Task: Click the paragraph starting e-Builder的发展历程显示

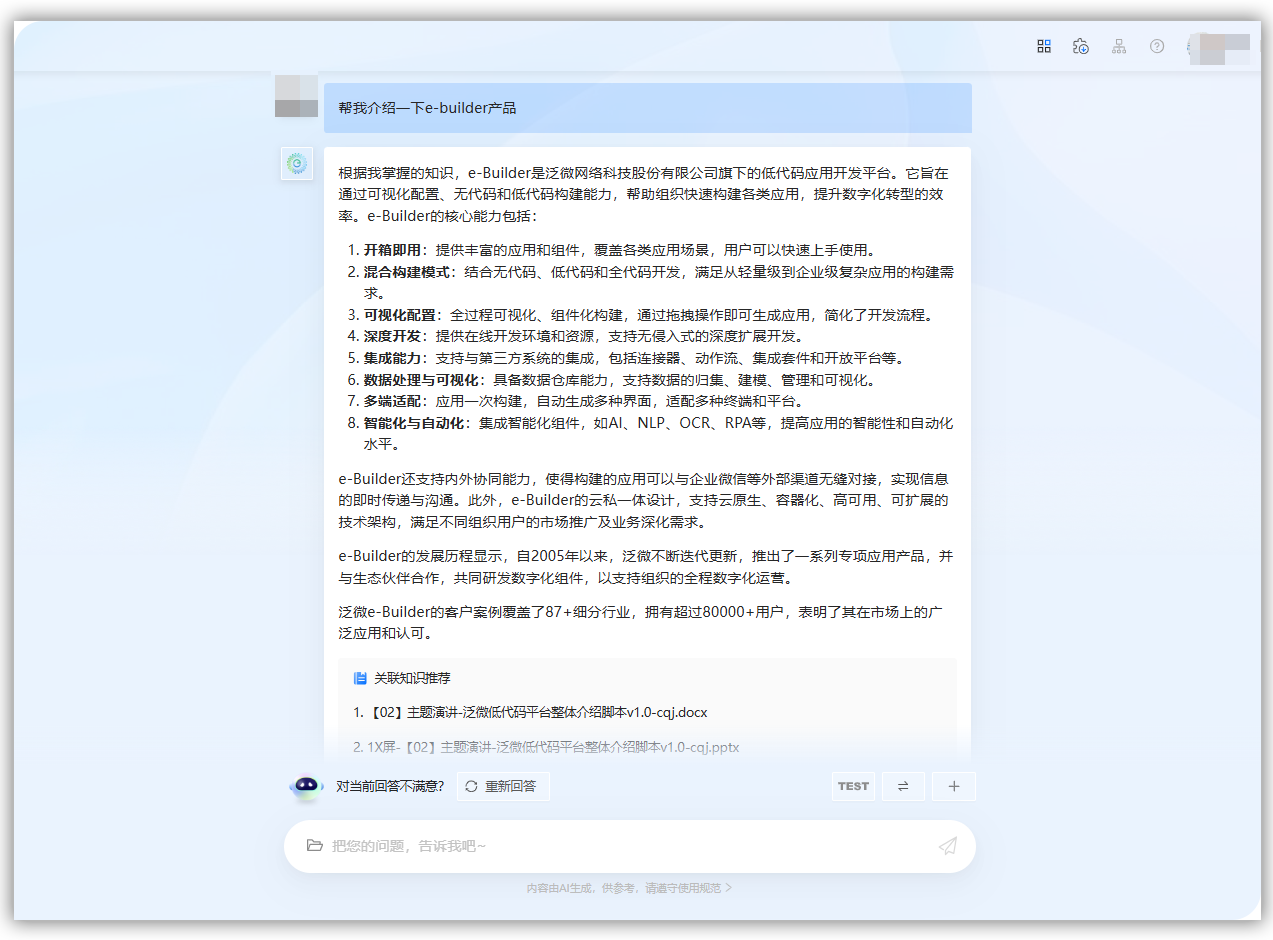Action: (646, 567)
